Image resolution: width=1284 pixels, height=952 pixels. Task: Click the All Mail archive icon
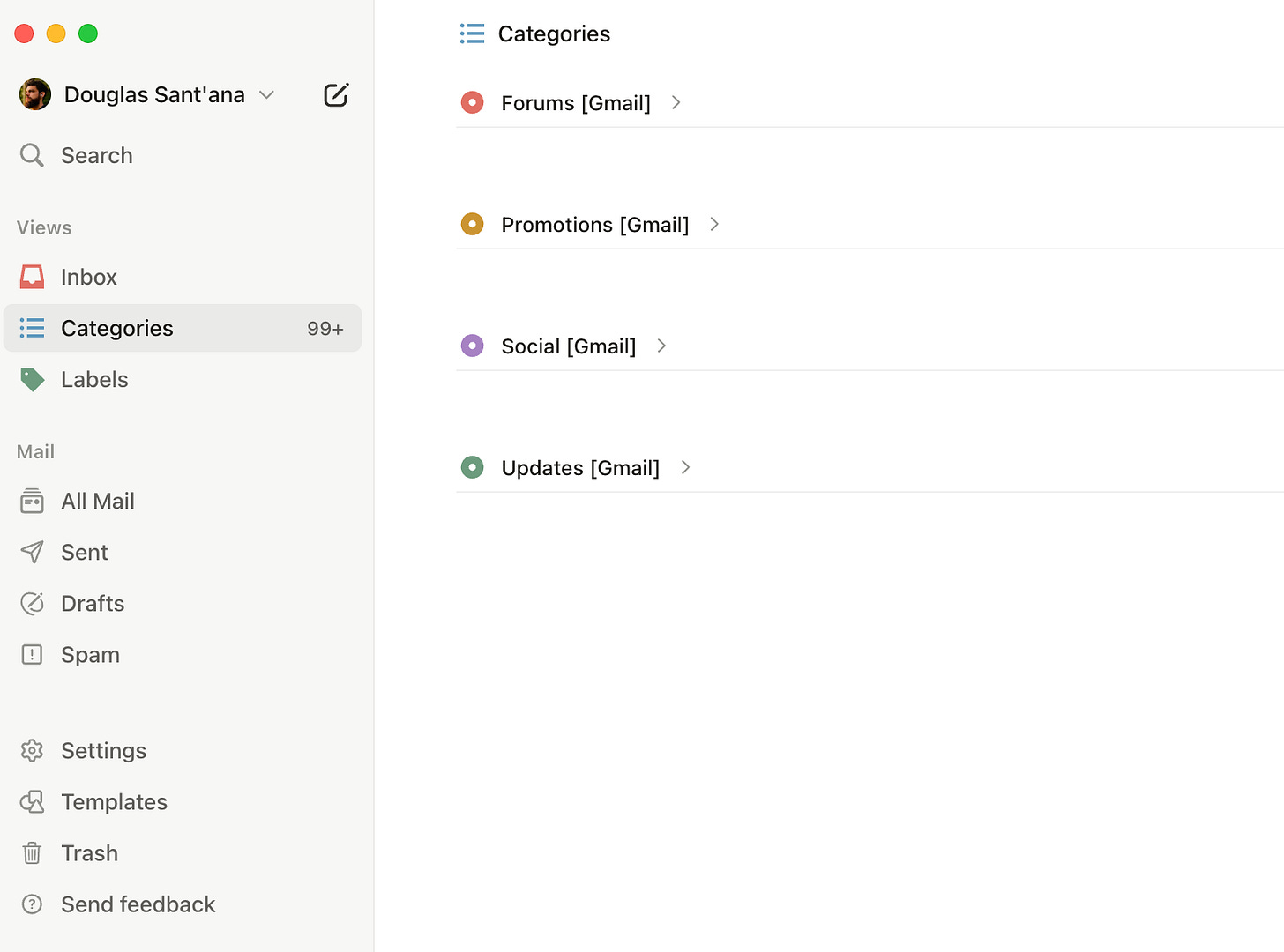(x=32, y=501)
